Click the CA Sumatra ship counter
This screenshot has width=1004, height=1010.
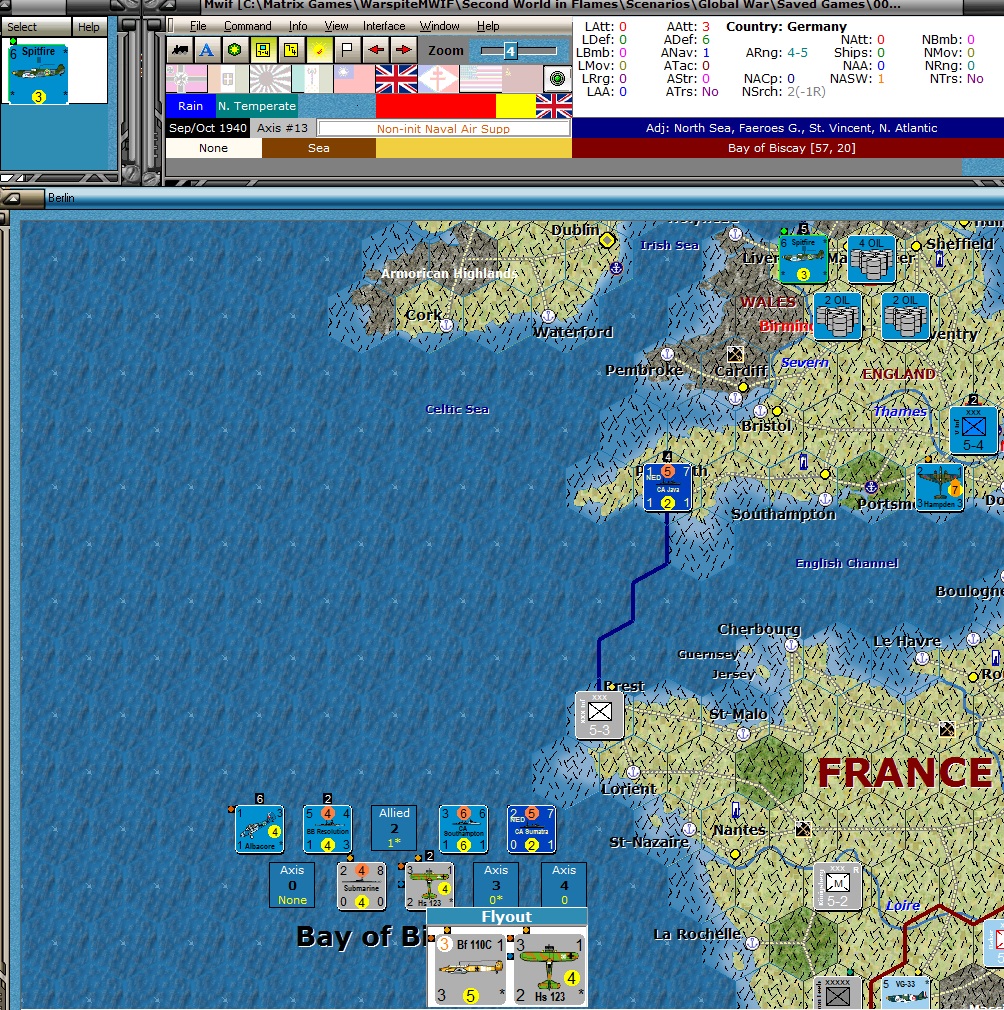[531, 829]
